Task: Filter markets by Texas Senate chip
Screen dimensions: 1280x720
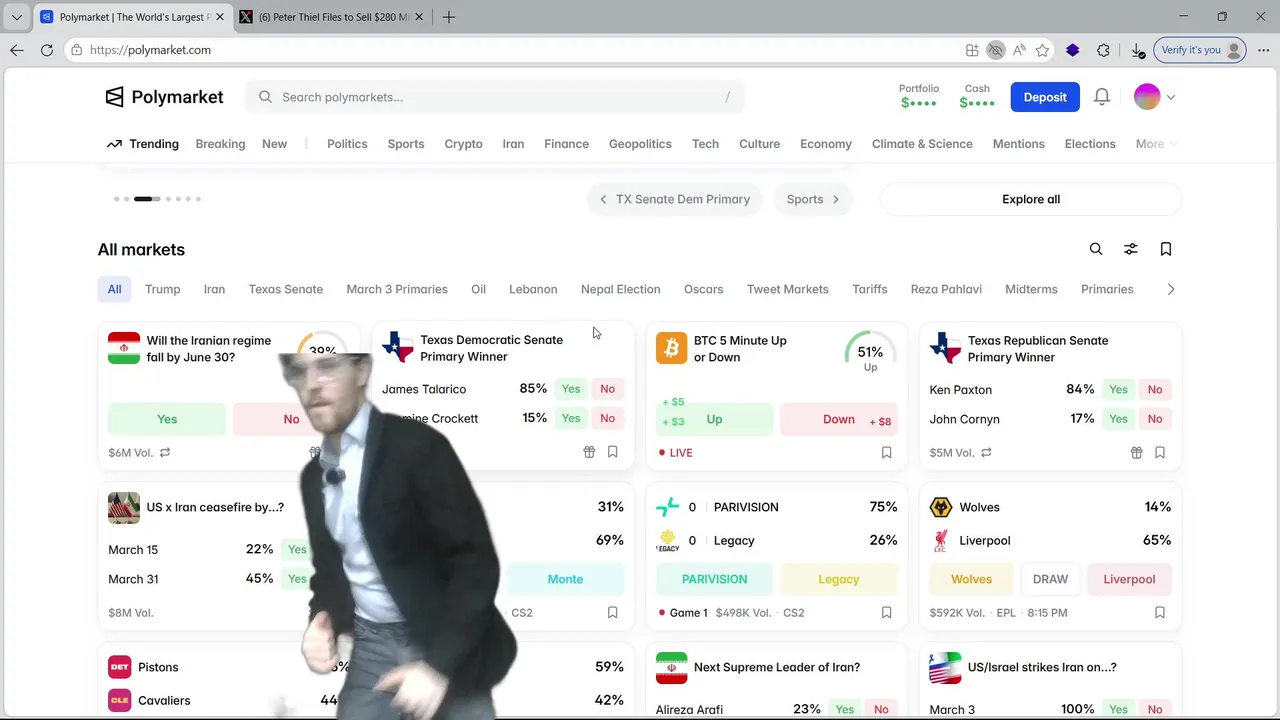Action: pyautogui.click(x=286, y=289)
